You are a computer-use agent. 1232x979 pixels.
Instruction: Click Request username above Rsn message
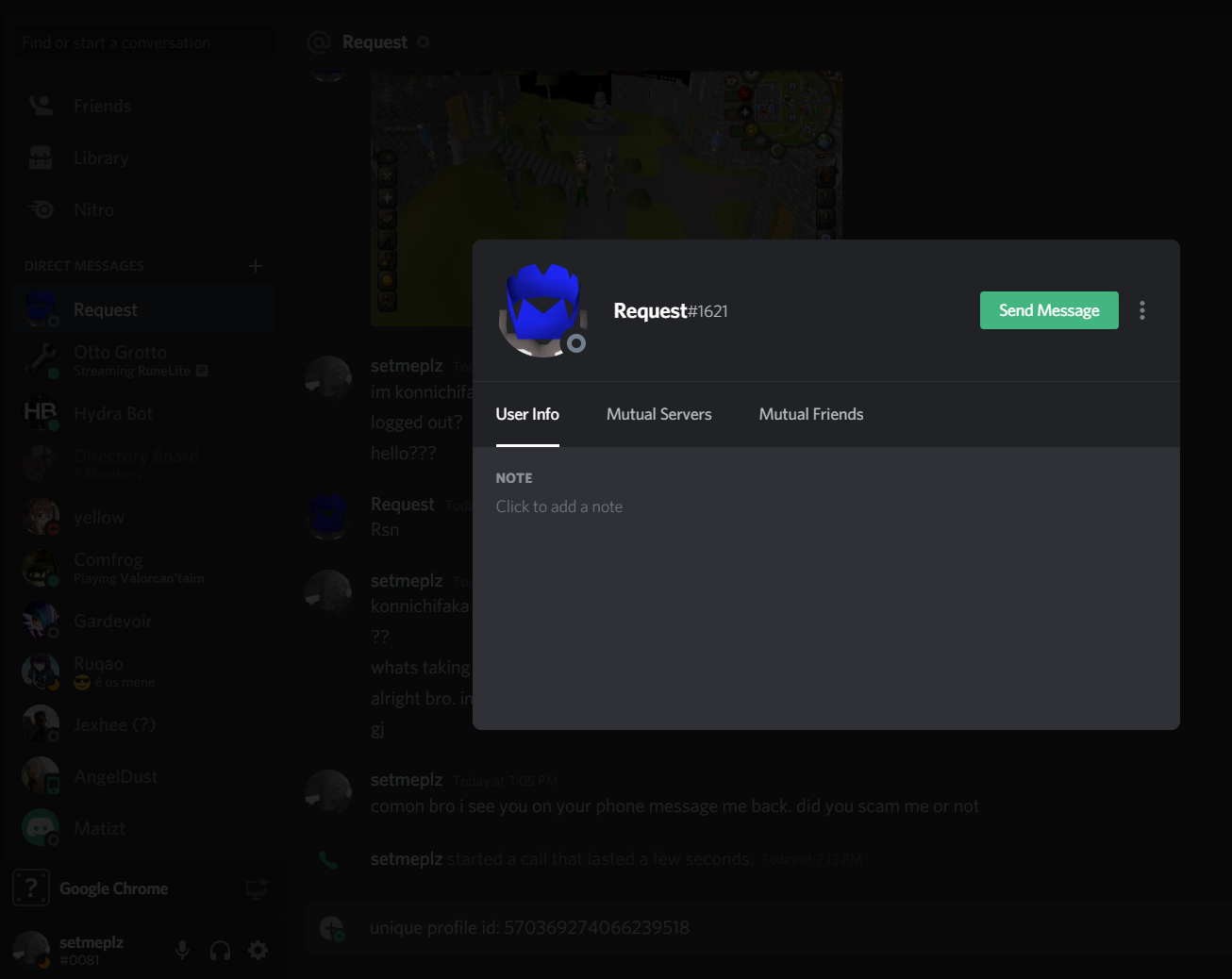point(403,505)
